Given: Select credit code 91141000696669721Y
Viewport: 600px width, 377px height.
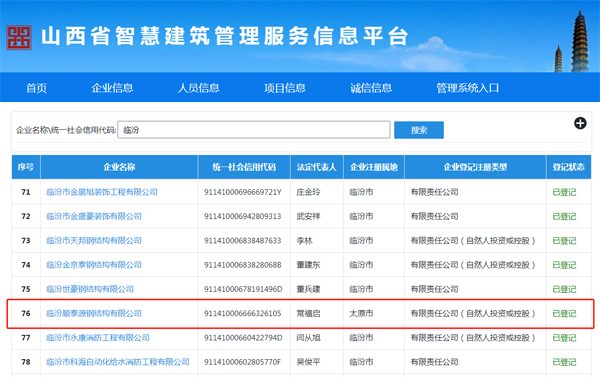Looking at the screenshot, I should click(243, 192).
